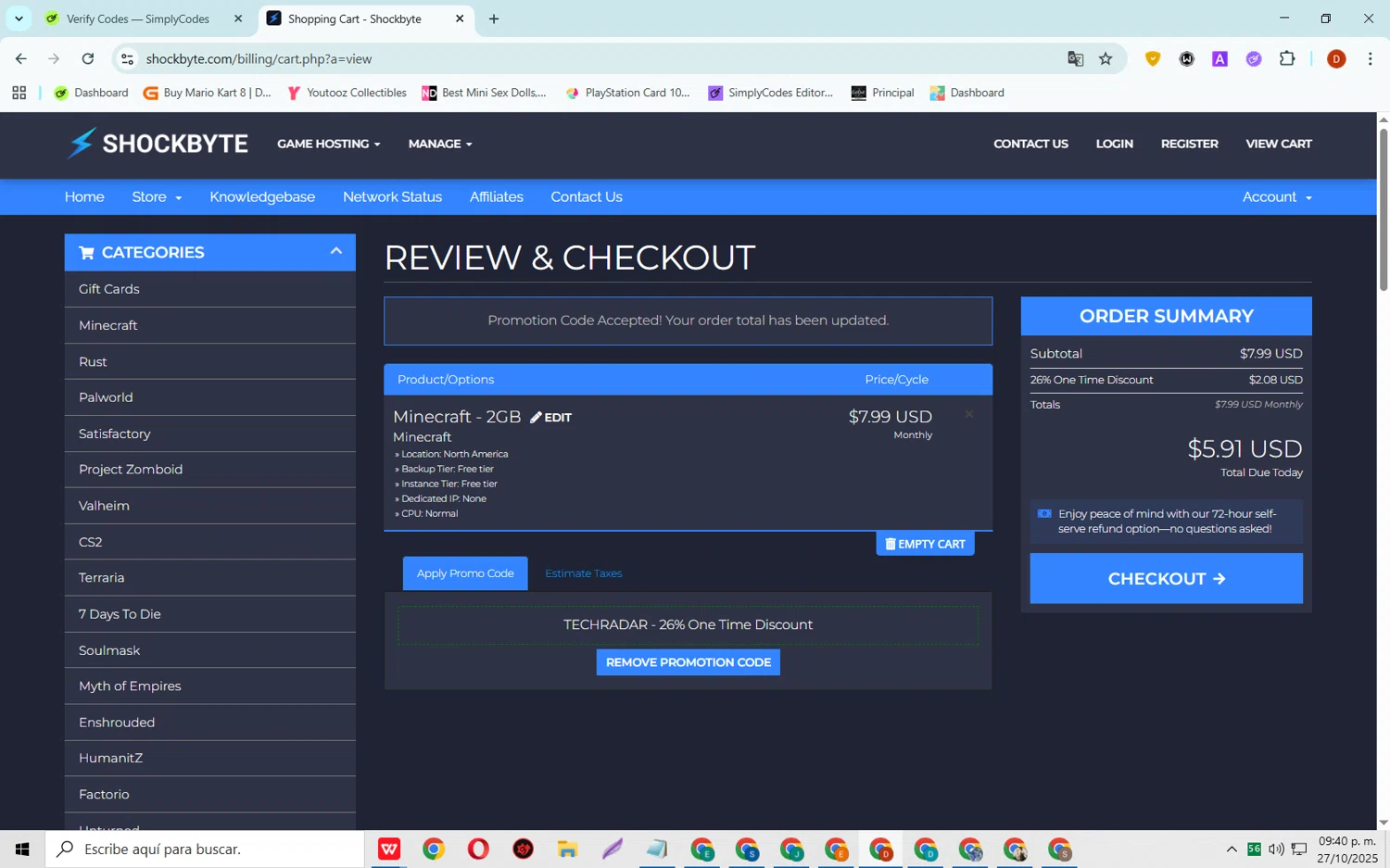
Task: Reload the page with refresh icon
Action: coord(87,58)
